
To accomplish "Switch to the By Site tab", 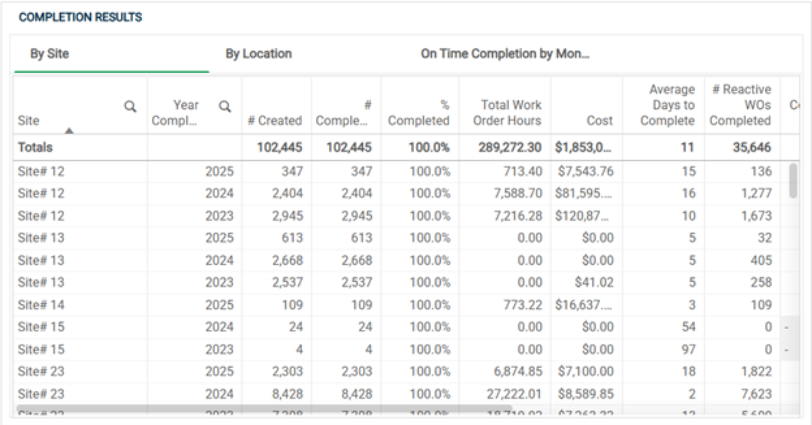I will click(49, 54).
